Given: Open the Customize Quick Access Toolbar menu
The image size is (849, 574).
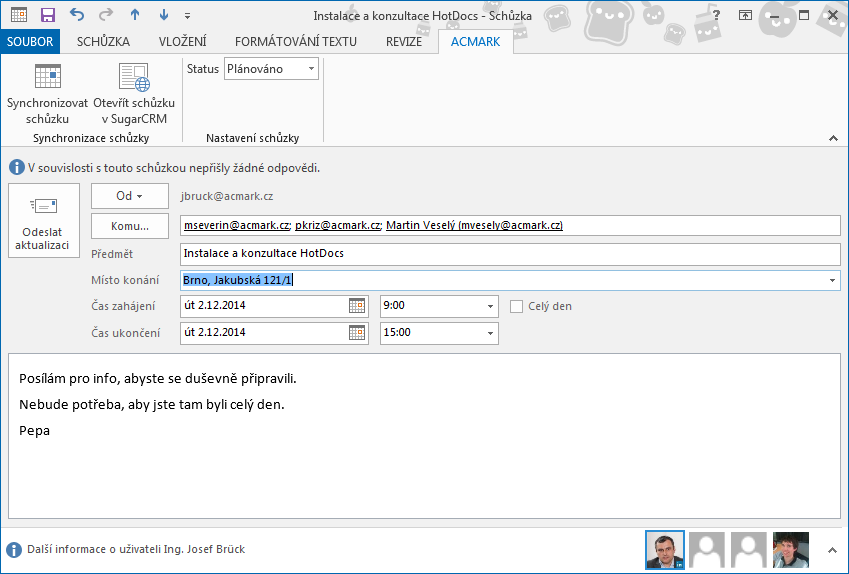Looking at the screenshot, I should pyautogui.click(x=187, y=16).
